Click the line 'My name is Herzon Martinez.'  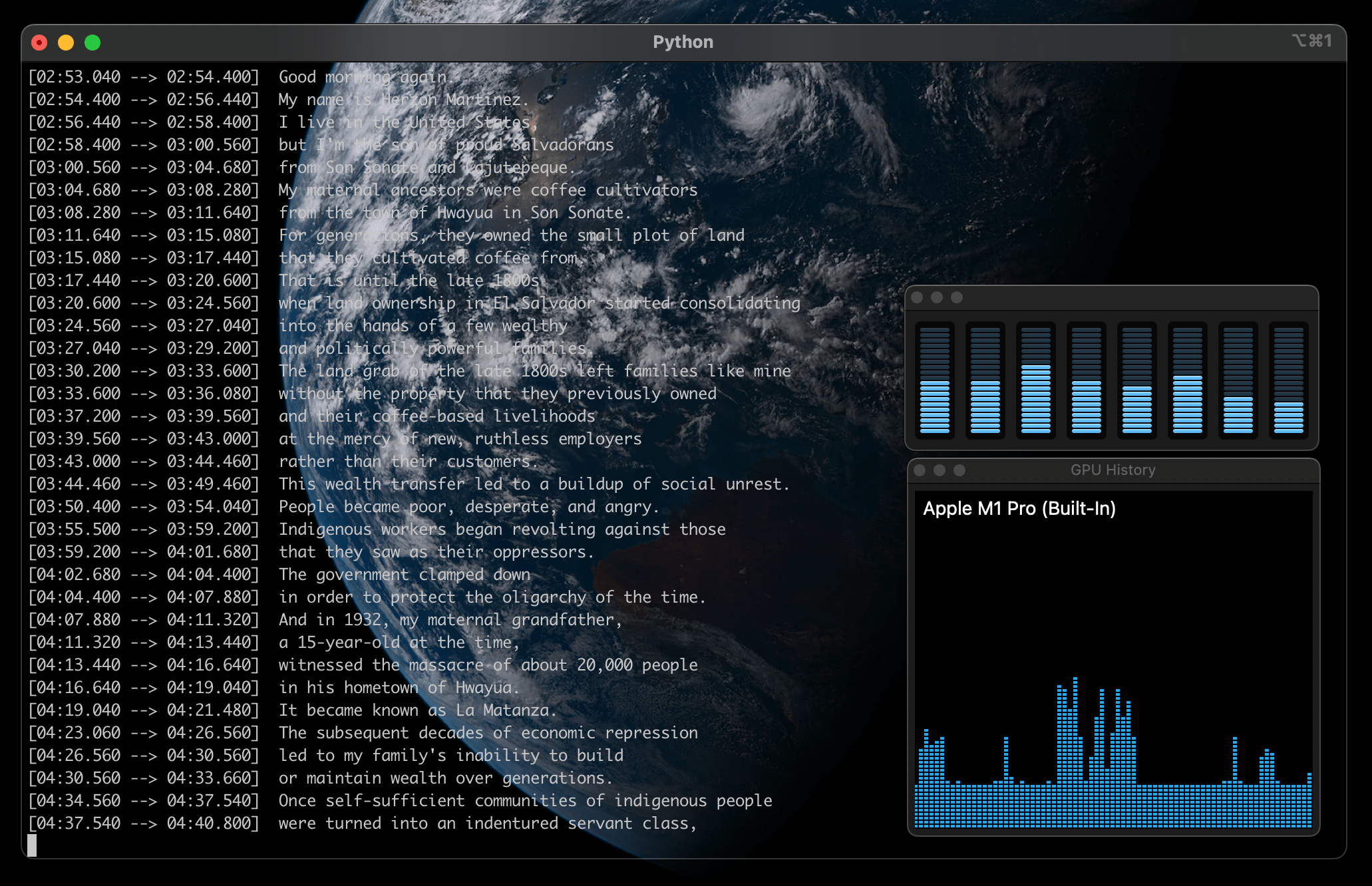(x=404, y=100)
